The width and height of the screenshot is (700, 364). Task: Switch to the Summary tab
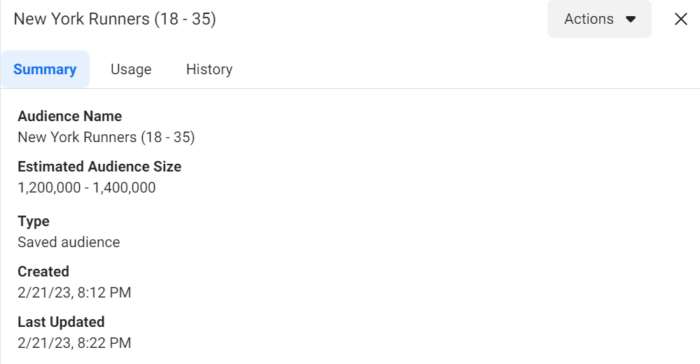click(45, 69)
